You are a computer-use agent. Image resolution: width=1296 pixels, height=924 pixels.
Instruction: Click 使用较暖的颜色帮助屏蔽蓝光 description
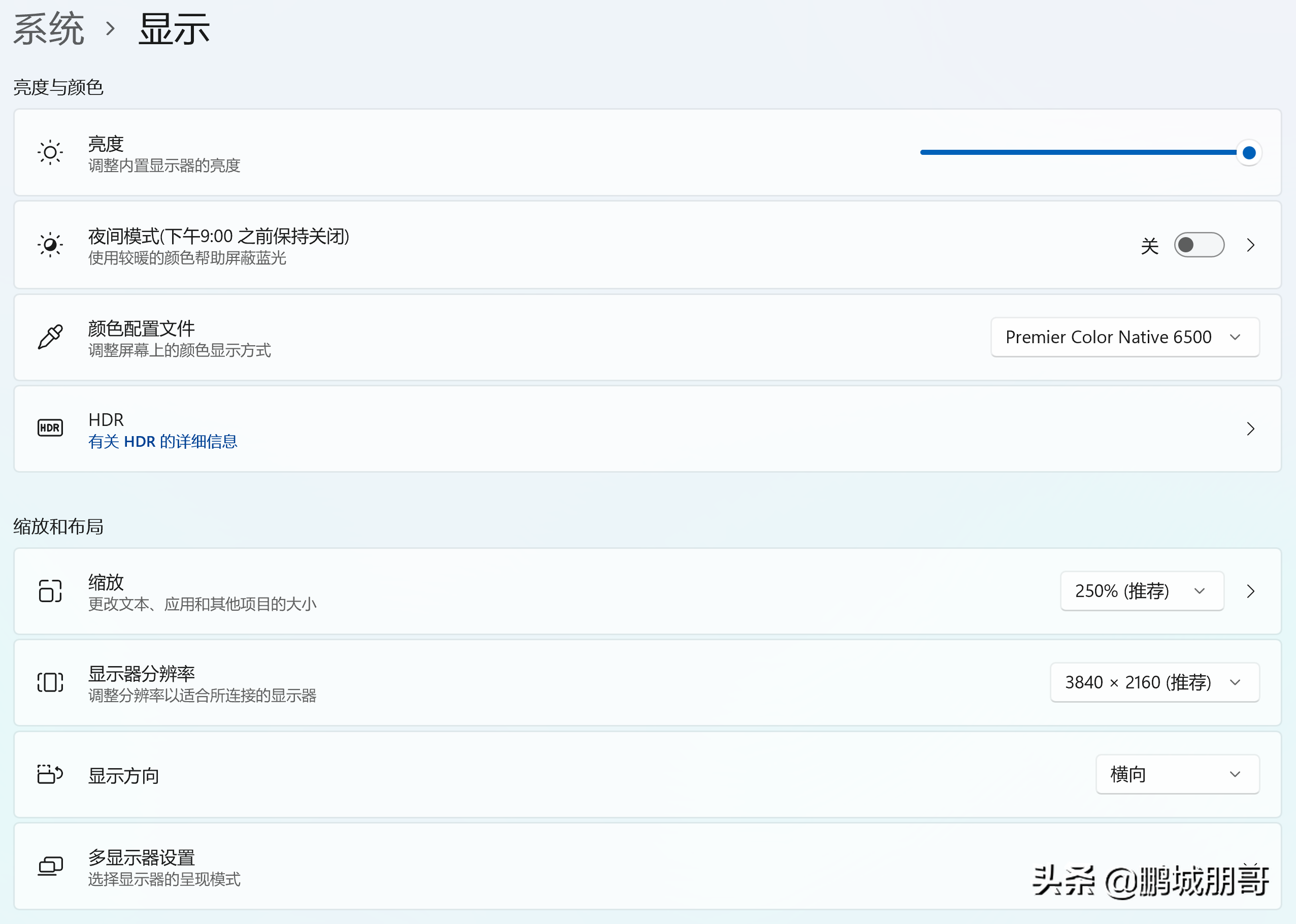[x=187, y=258]
